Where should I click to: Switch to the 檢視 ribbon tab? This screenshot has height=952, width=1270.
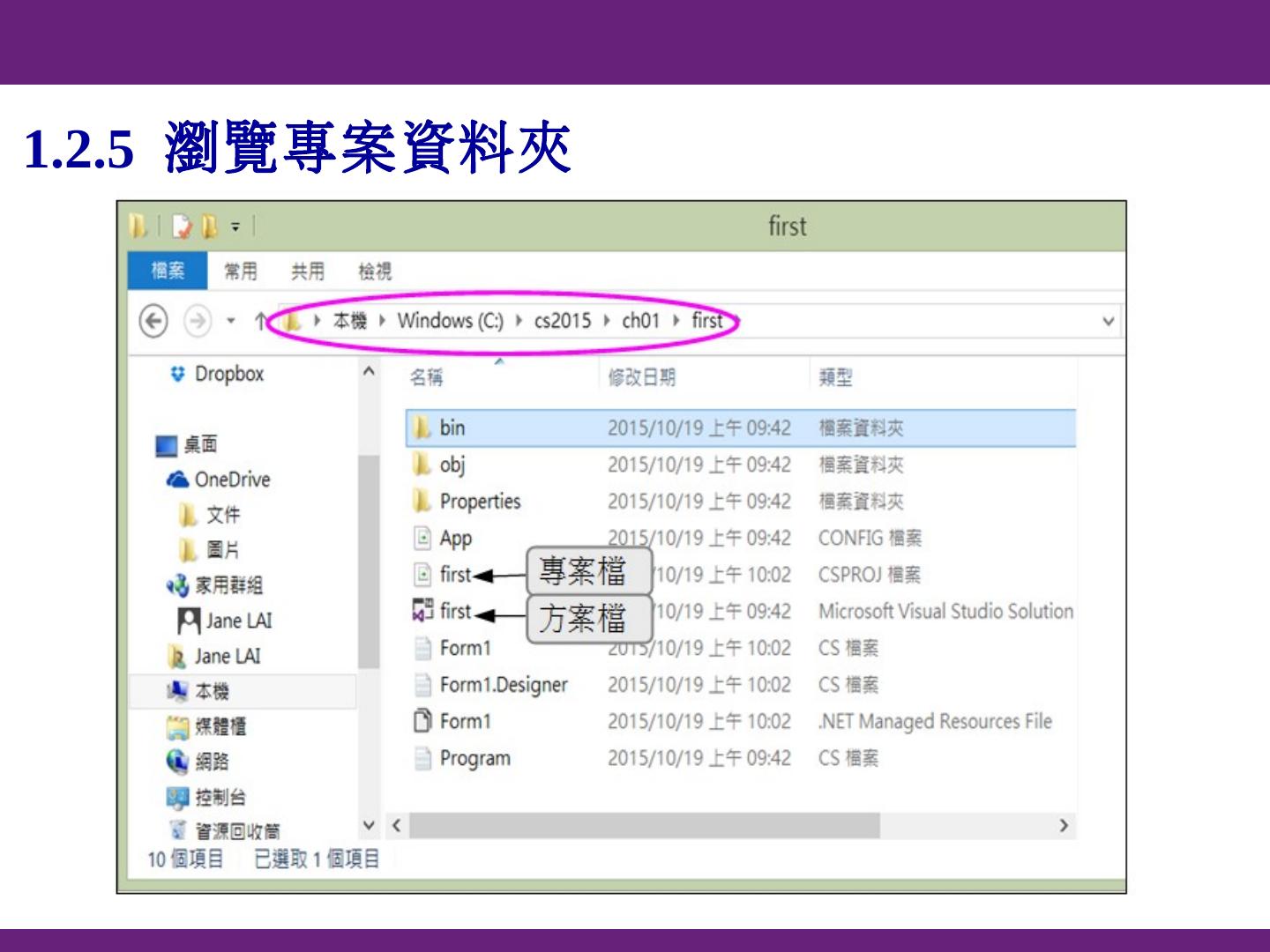[x=375, y=271]
